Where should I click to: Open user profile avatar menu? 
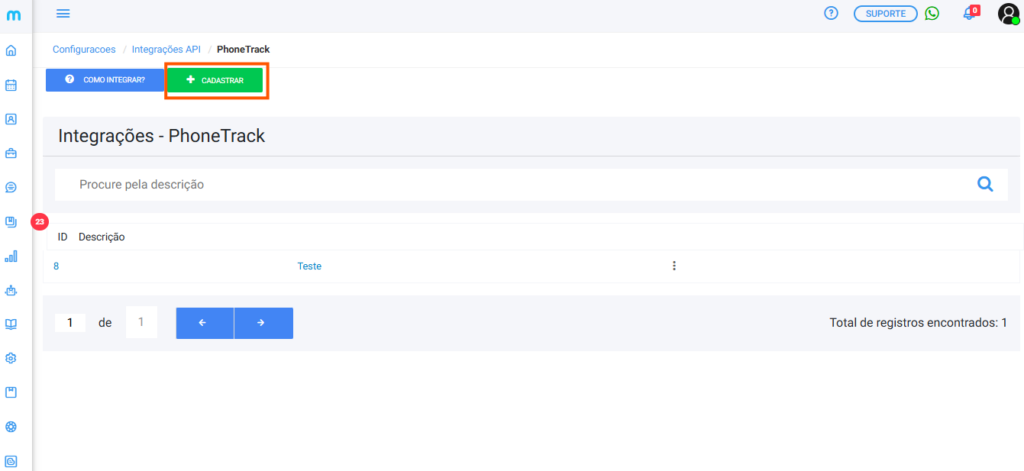[x=1008, y=14]
